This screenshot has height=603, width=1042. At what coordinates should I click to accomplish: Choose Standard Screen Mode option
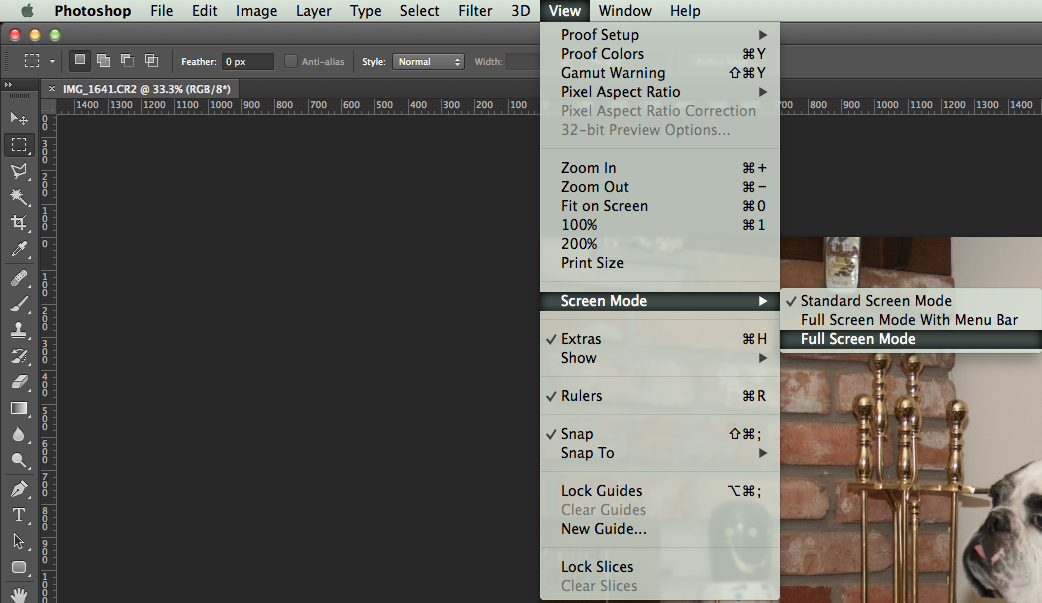(x=911, y=301)
